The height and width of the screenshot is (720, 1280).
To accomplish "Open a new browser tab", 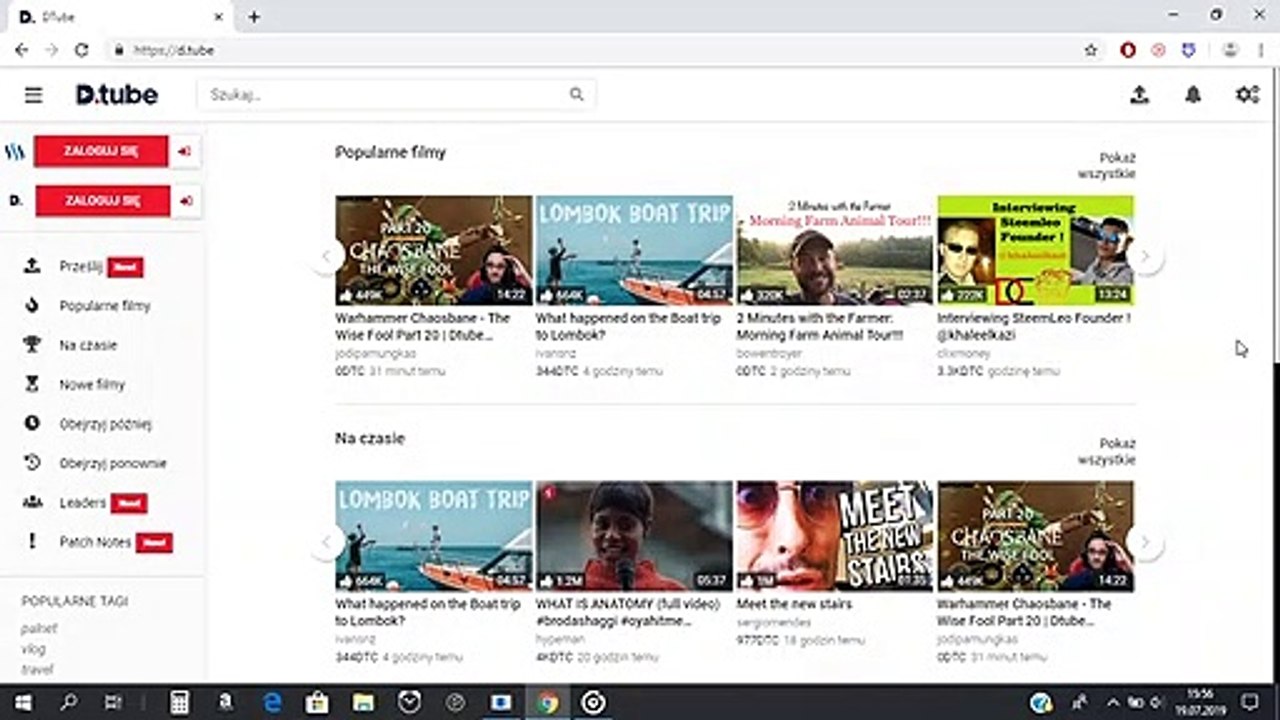I will 254,17.
